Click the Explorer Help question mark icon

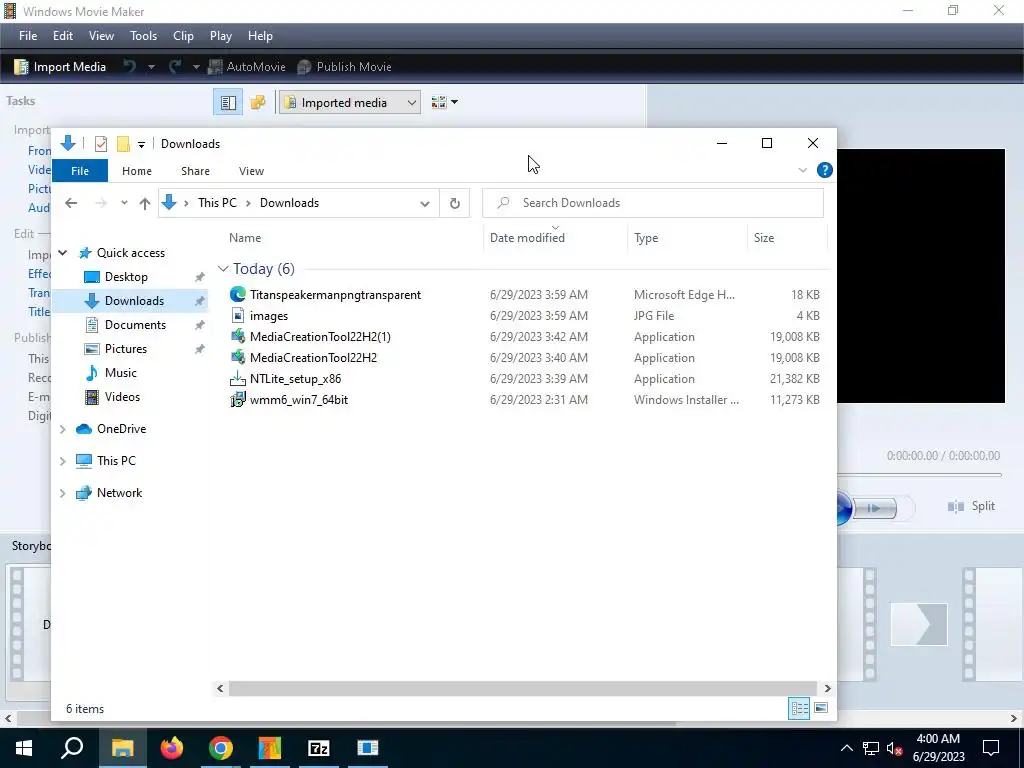pyautogui.click(x=825, y=170)
